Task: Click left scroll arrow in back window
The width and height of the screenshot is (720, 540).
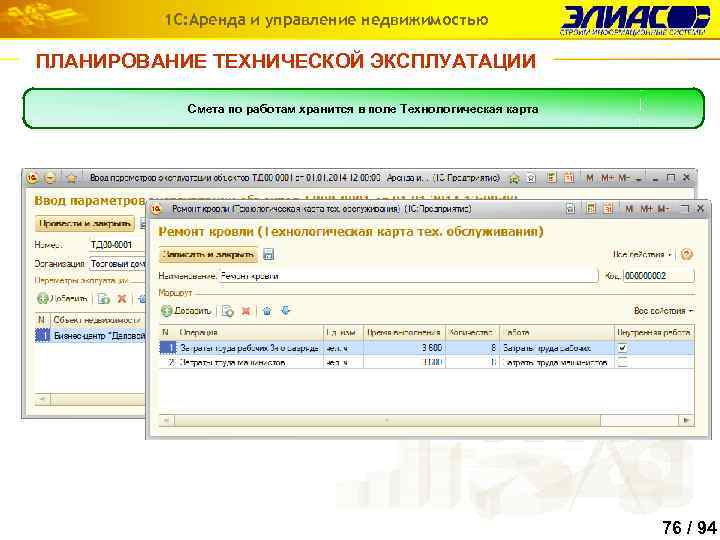Action: click(x=42, y=399)
